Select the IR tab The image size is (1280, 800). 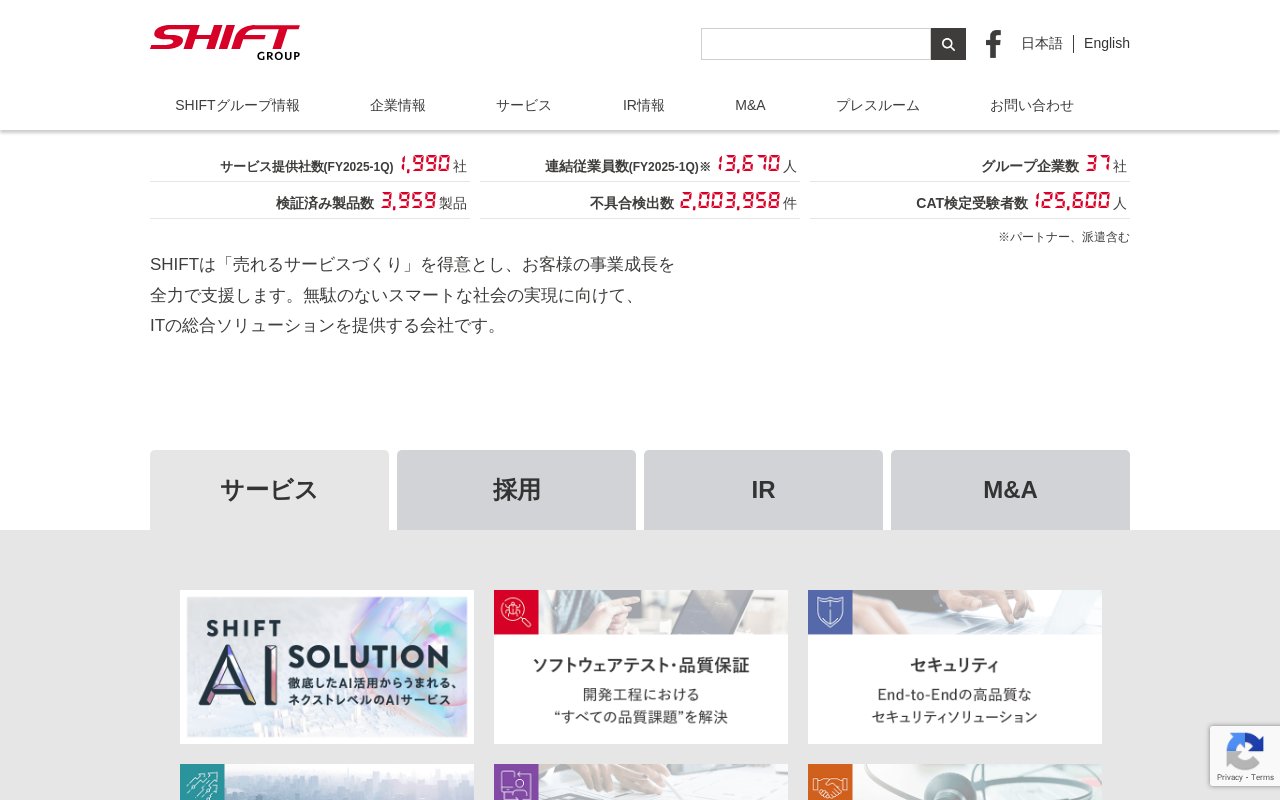click(x=763, y=490)
